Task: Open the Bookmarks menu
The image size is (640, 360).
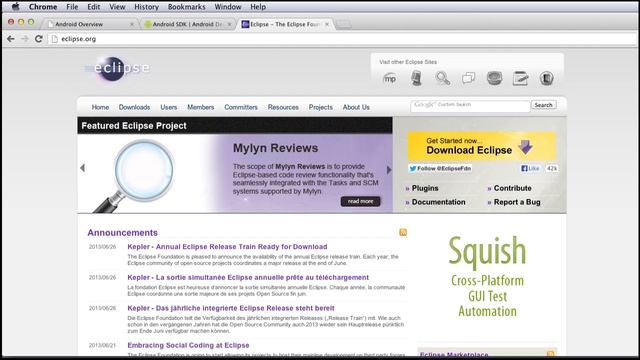Action: click(x=187, y=7)
